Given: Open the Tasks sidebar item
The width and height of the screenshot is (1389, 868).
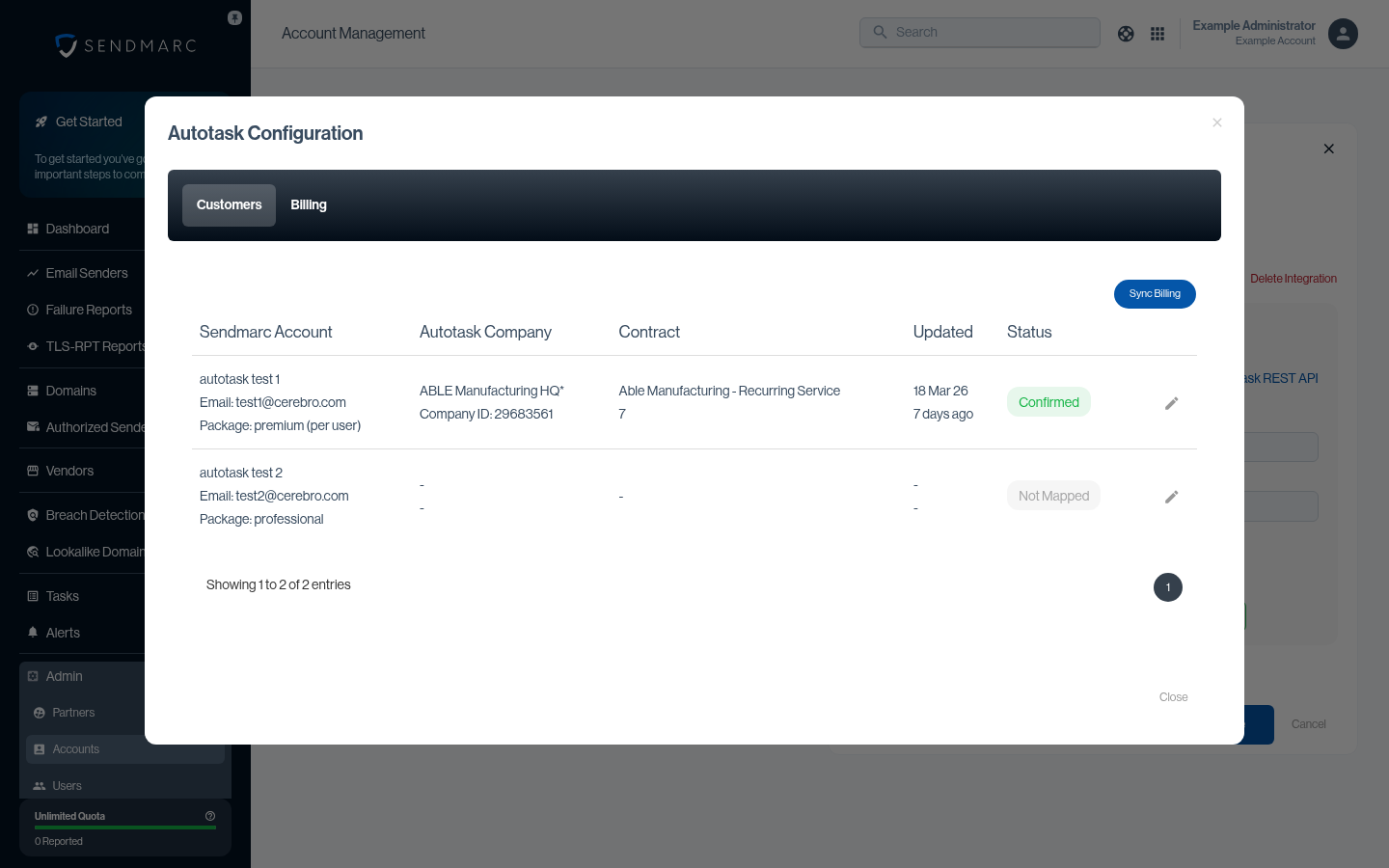Looking at the screenshot, I should pos(63,596).
